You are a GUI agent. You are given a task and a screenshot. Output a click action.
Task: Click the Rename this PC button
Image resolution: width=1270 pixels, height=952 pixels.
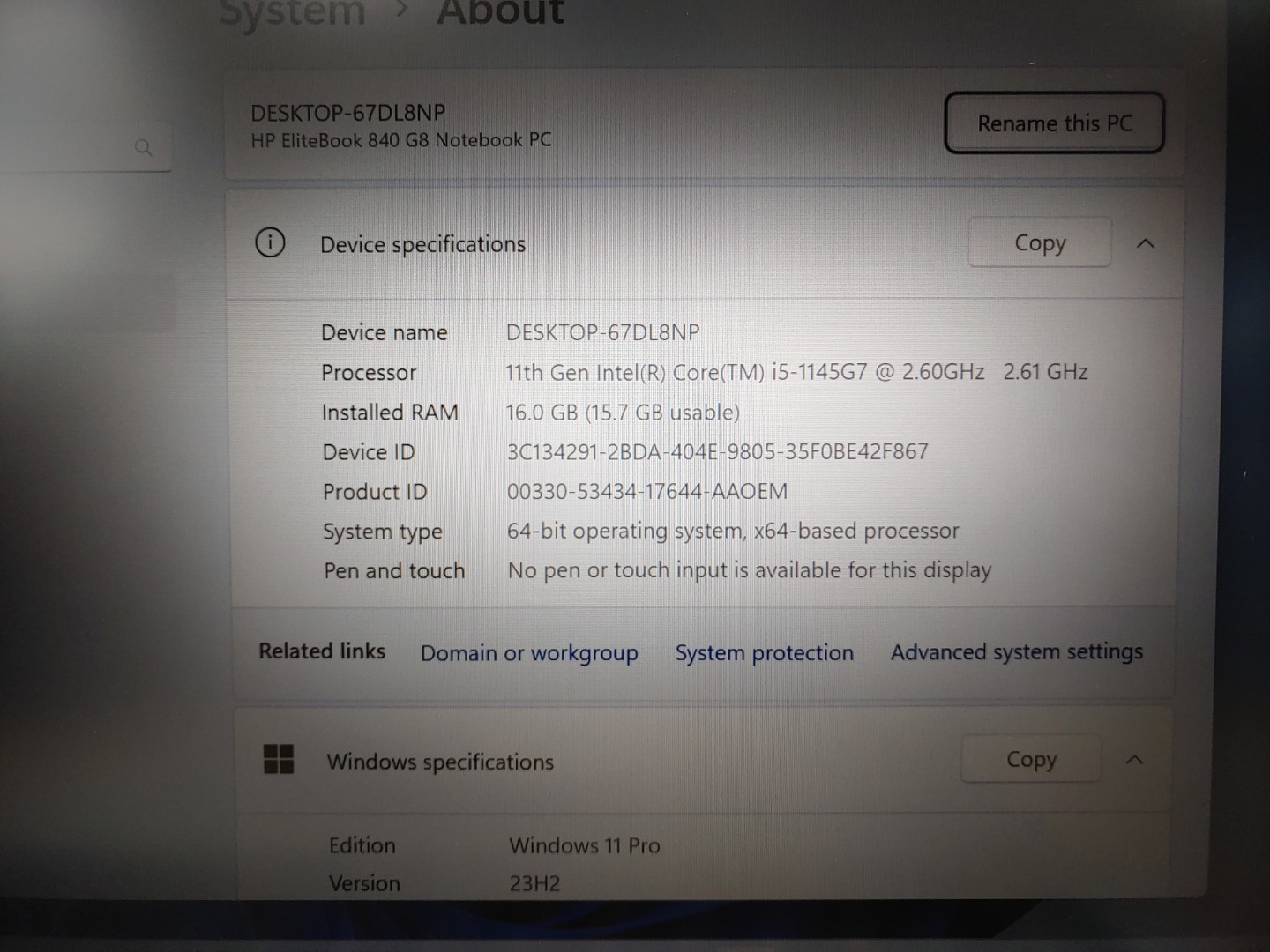(x=1054, y=123)
